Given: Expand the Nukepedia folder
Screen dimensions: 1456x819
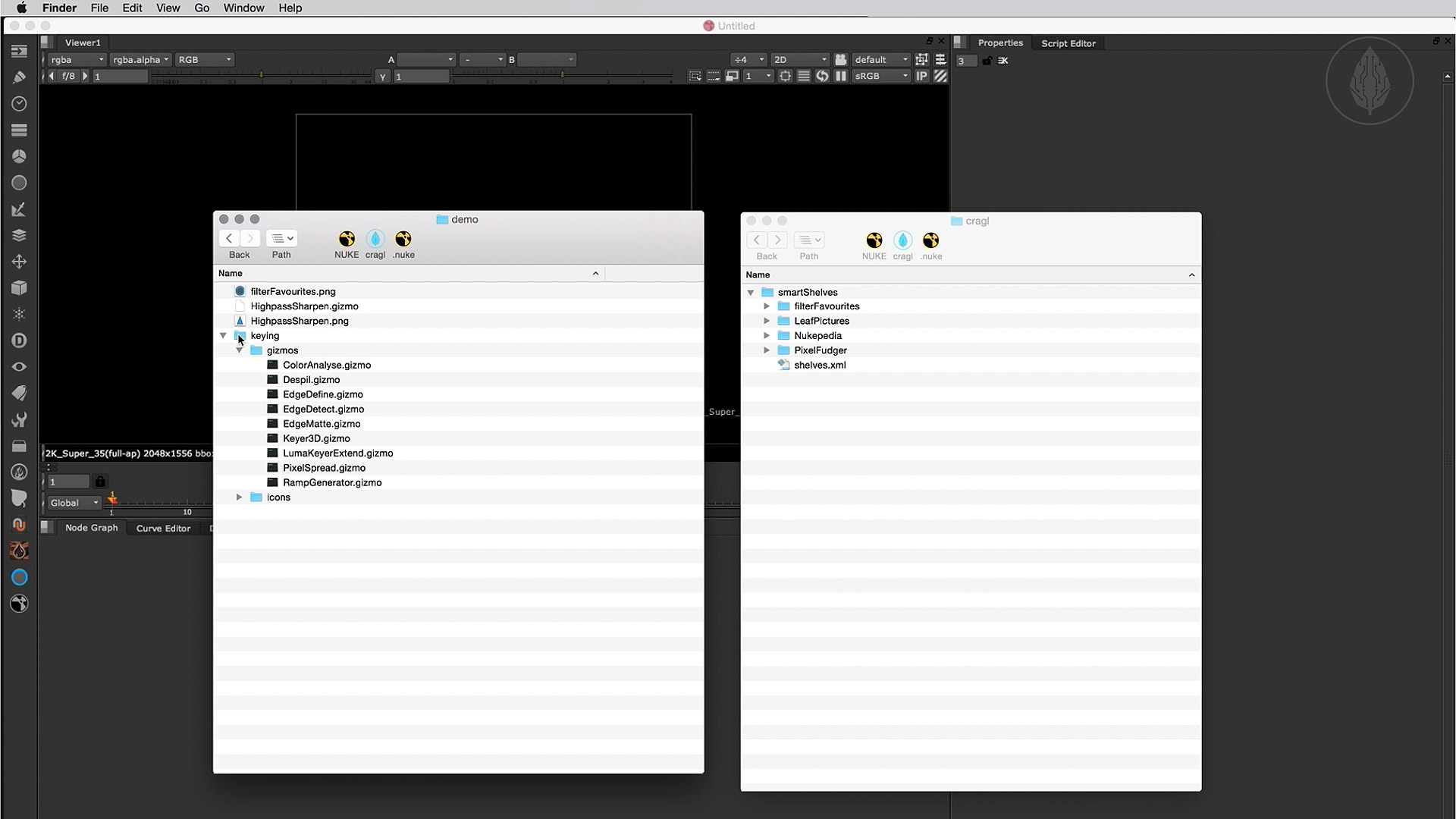Looking at the screenshot, I should 767,336.
